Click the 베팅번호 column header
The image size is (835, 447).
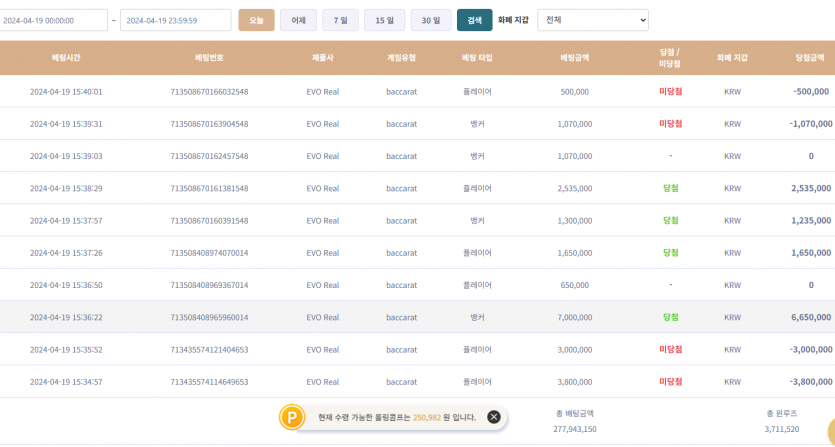[209, 58]
